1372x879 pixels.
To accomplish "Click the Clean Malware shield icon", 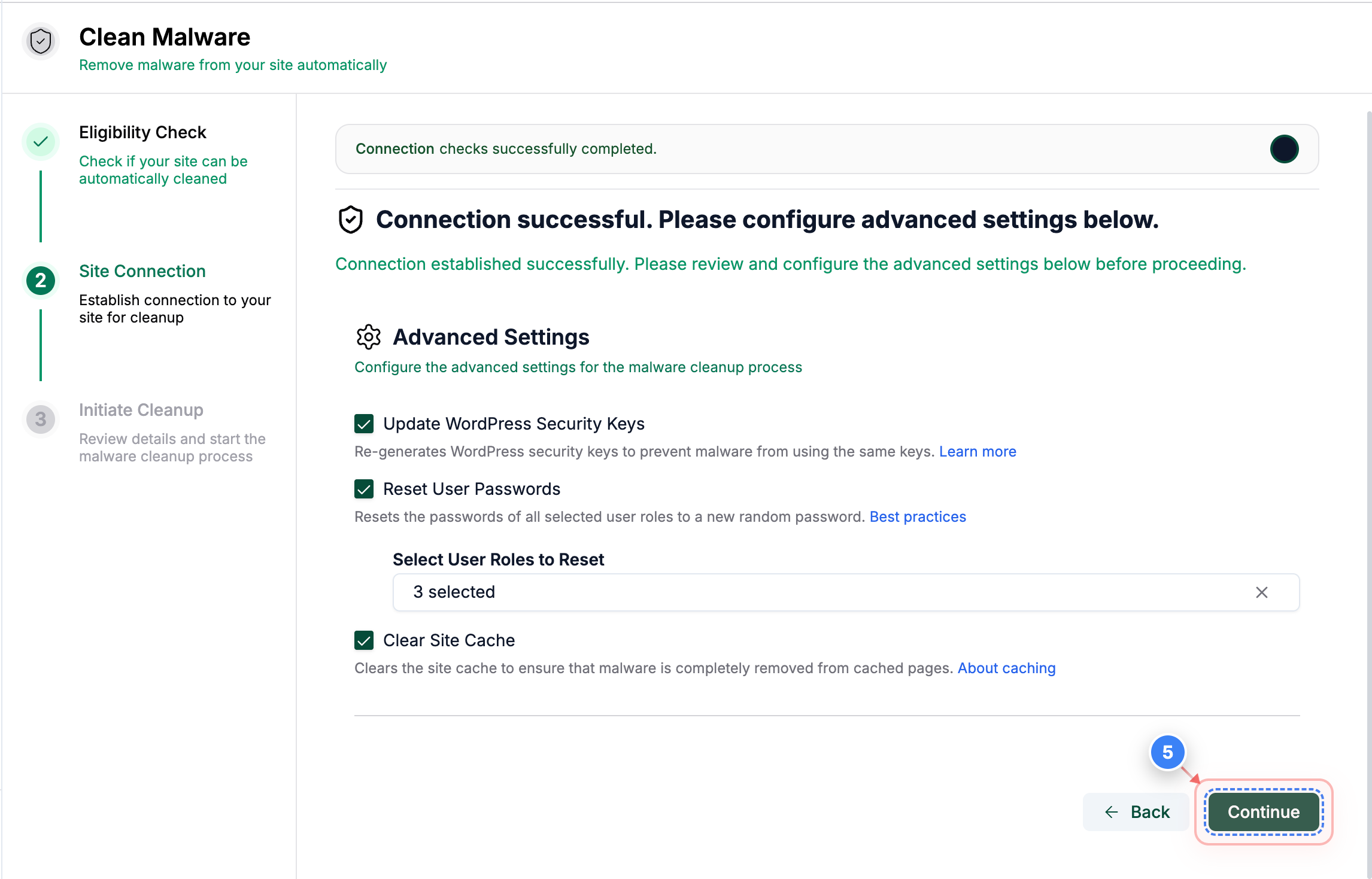I will pos(40,41).
